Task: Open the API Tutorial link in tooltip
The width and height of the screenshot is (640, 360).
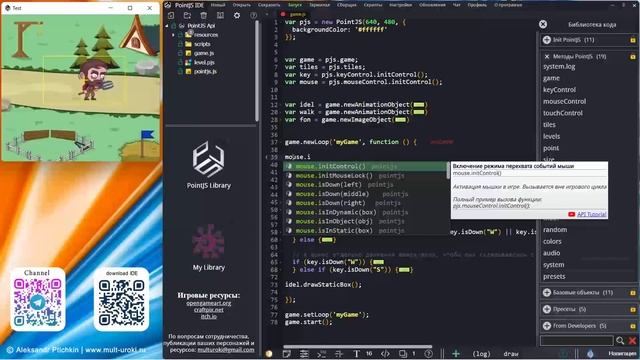Action: click(591, 214)
